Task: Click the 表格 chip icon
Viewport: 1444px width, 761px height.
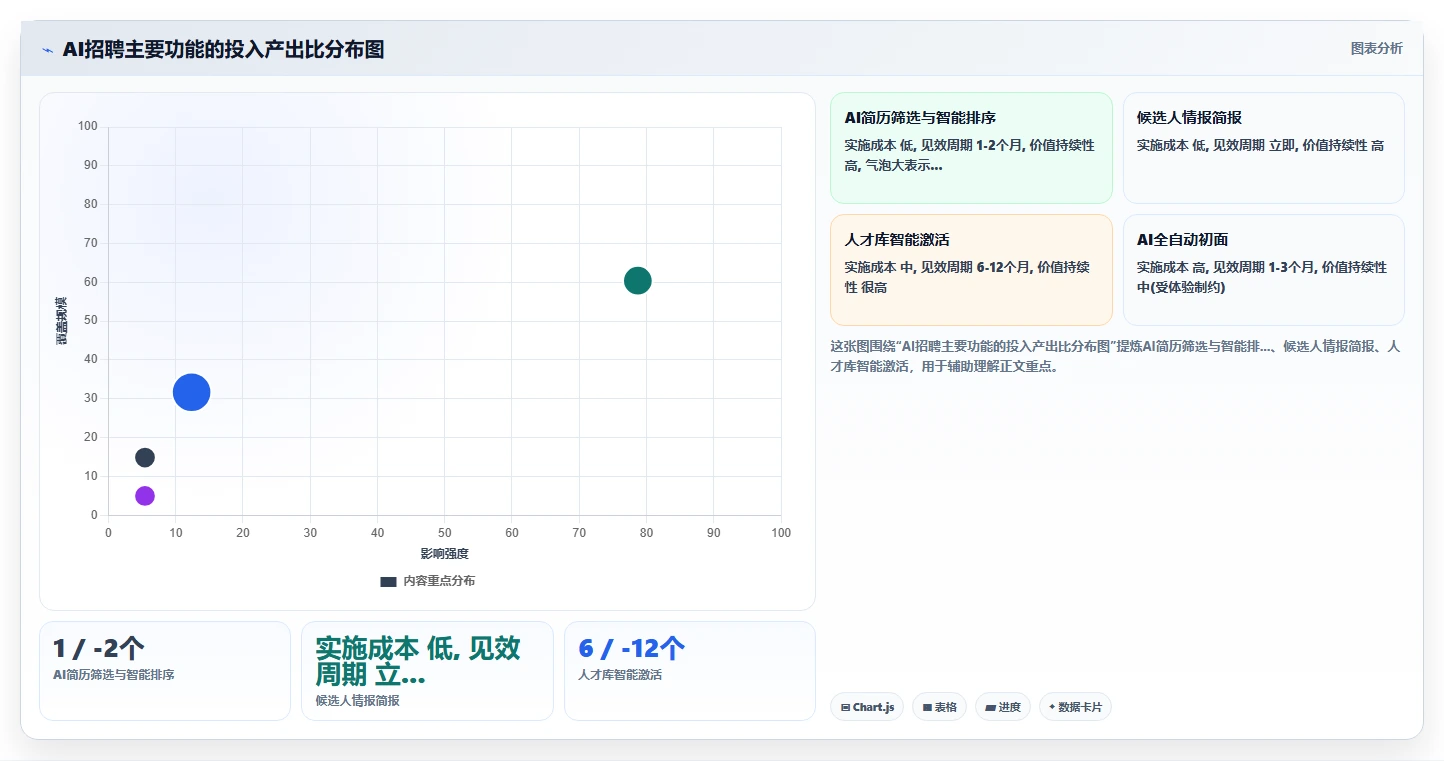Action: pos(927,707)
